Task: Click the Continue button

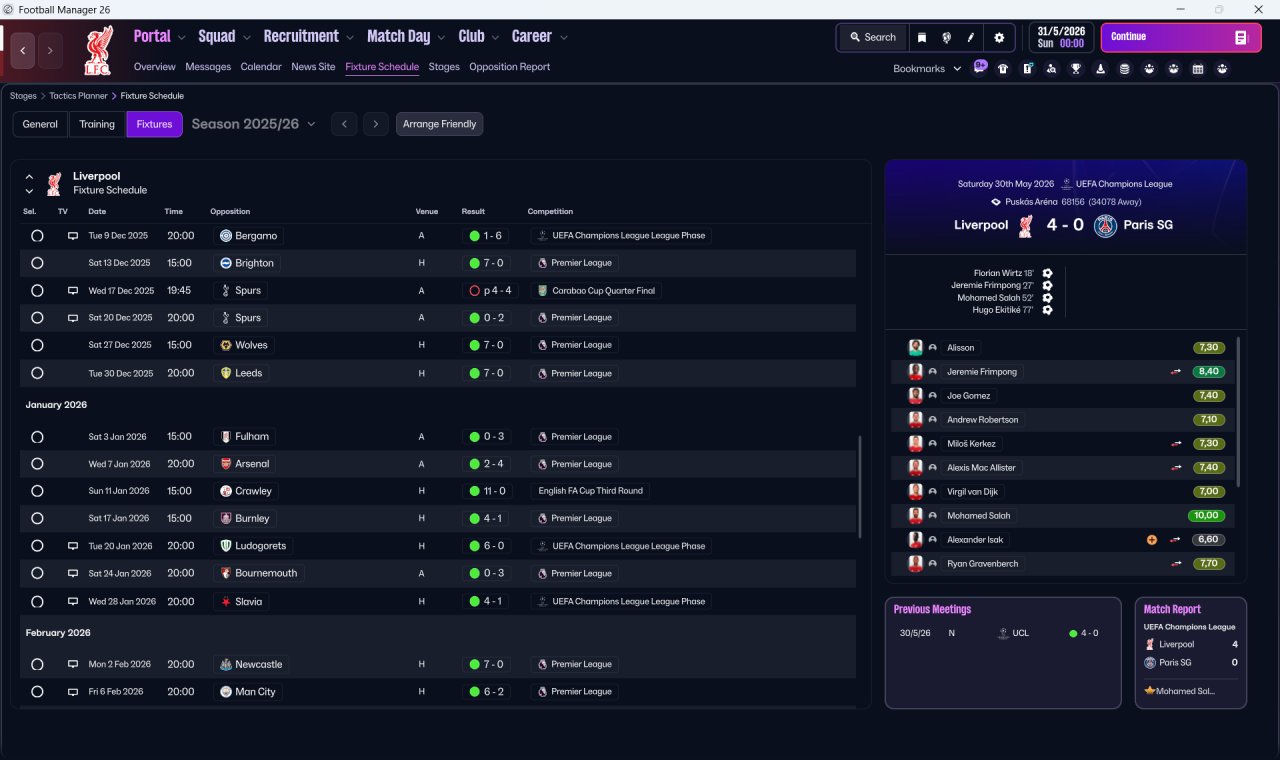Action: [1181, 37]
